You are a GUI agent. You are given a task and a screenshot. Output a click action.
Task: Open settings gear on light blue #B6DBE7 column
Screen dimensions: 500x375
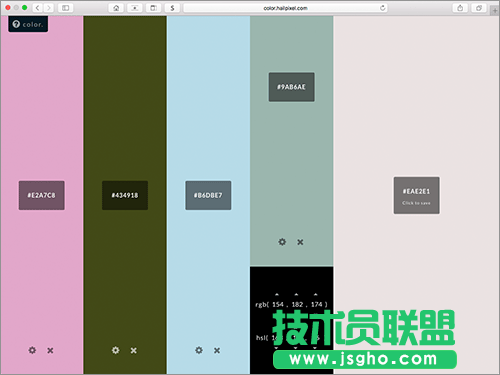click(199, 350)
